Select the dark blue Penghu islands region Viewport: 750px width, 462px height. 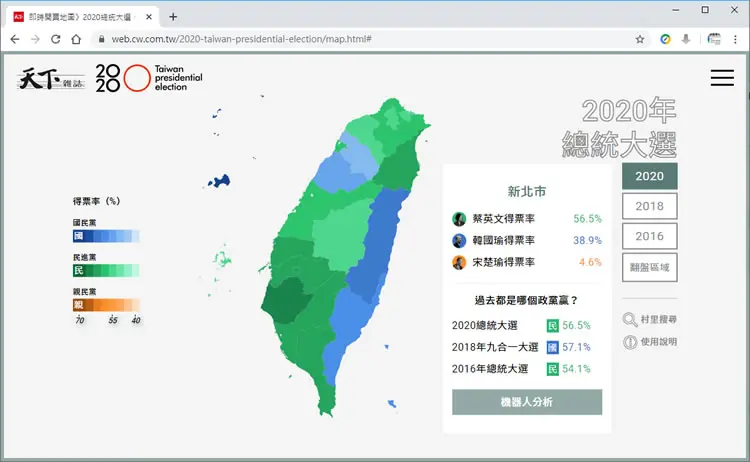coord(220,181)
